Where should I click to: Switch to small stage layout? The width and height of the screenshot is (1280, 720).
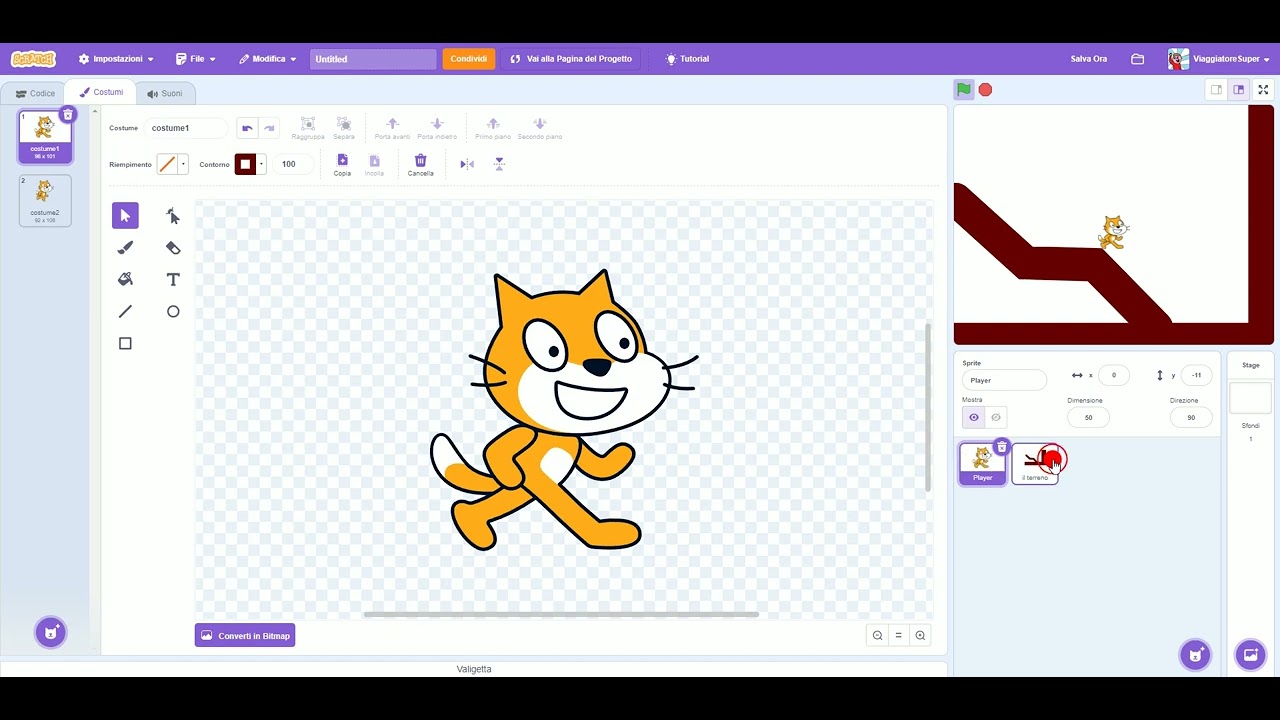(1216, 89)
